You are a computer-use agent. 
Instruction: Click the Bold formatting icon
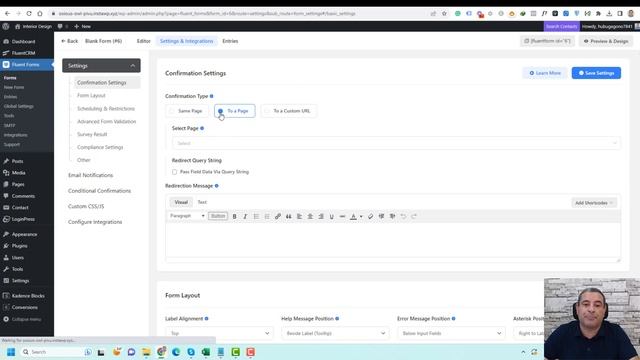[234, 216]
